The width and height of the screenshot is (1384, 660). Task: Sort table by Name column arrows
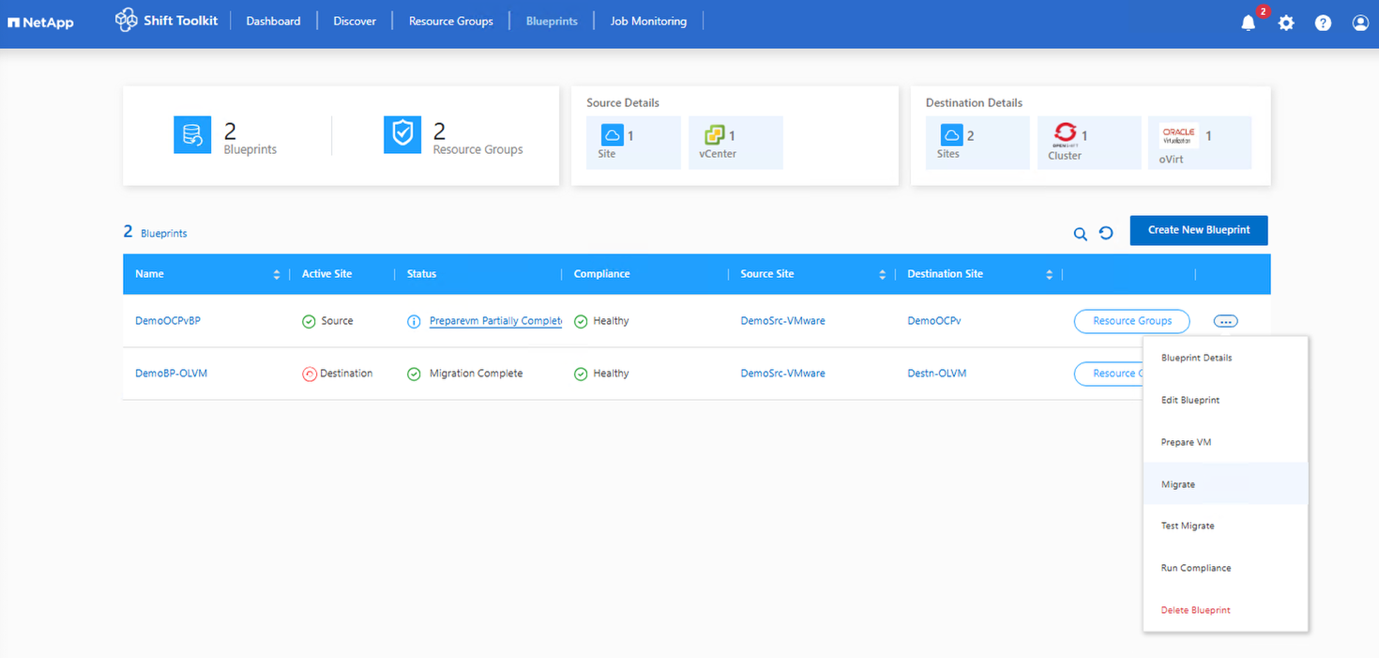click(x=277, y=274)
